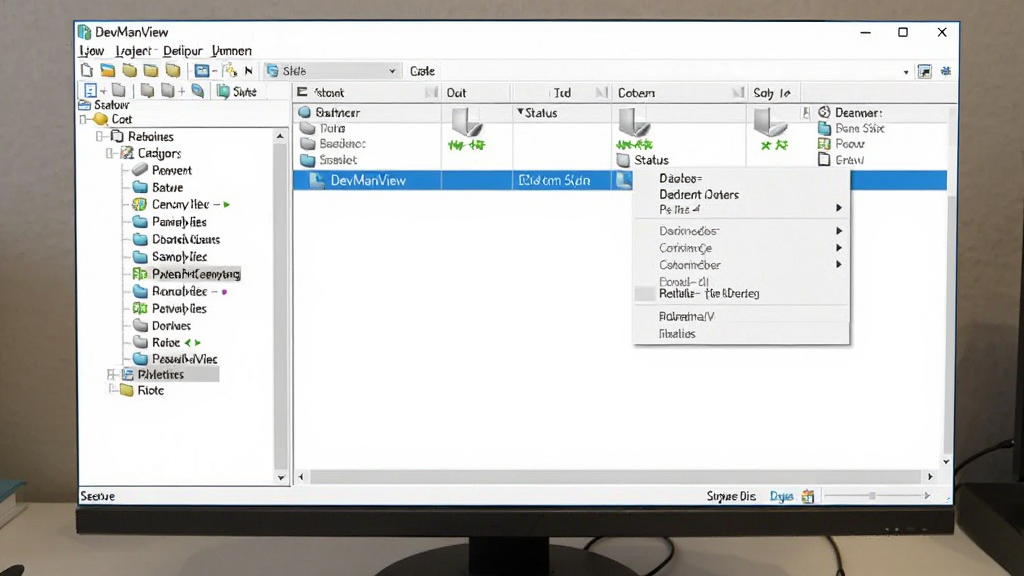The width and height of the screenshot is (1024, 576).
Task: Open the 'Slde' combo box dropdown arrow
Action: 392,71
